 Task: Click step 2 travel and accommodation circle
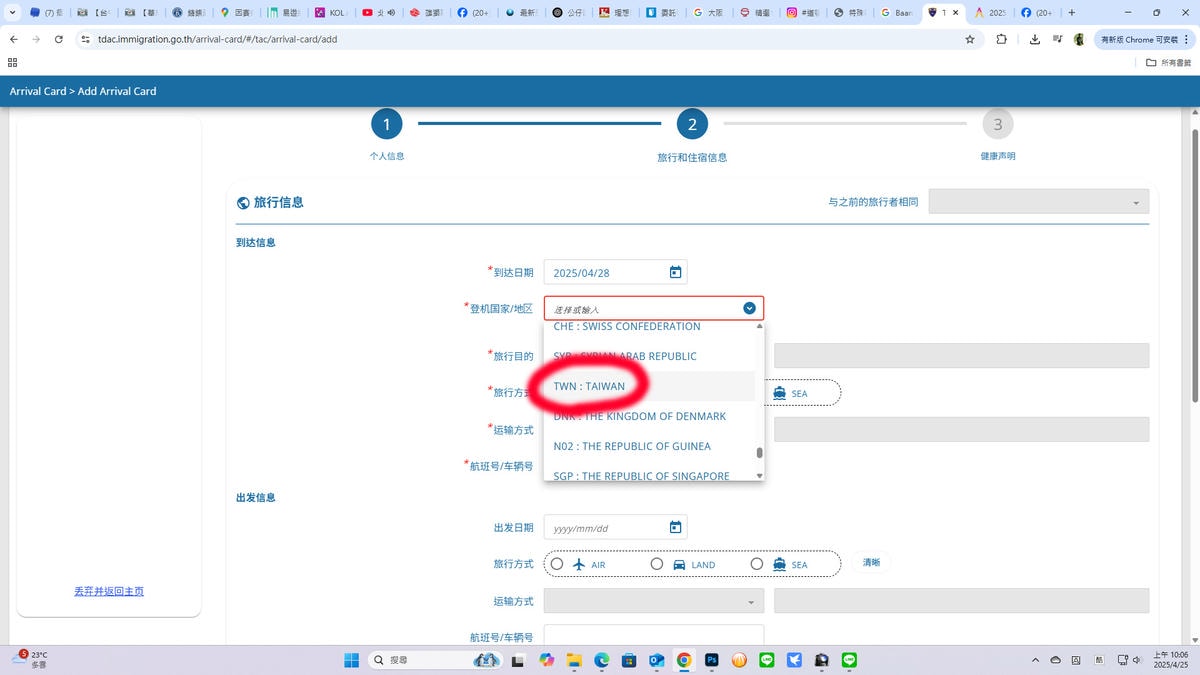pos(691,124)
